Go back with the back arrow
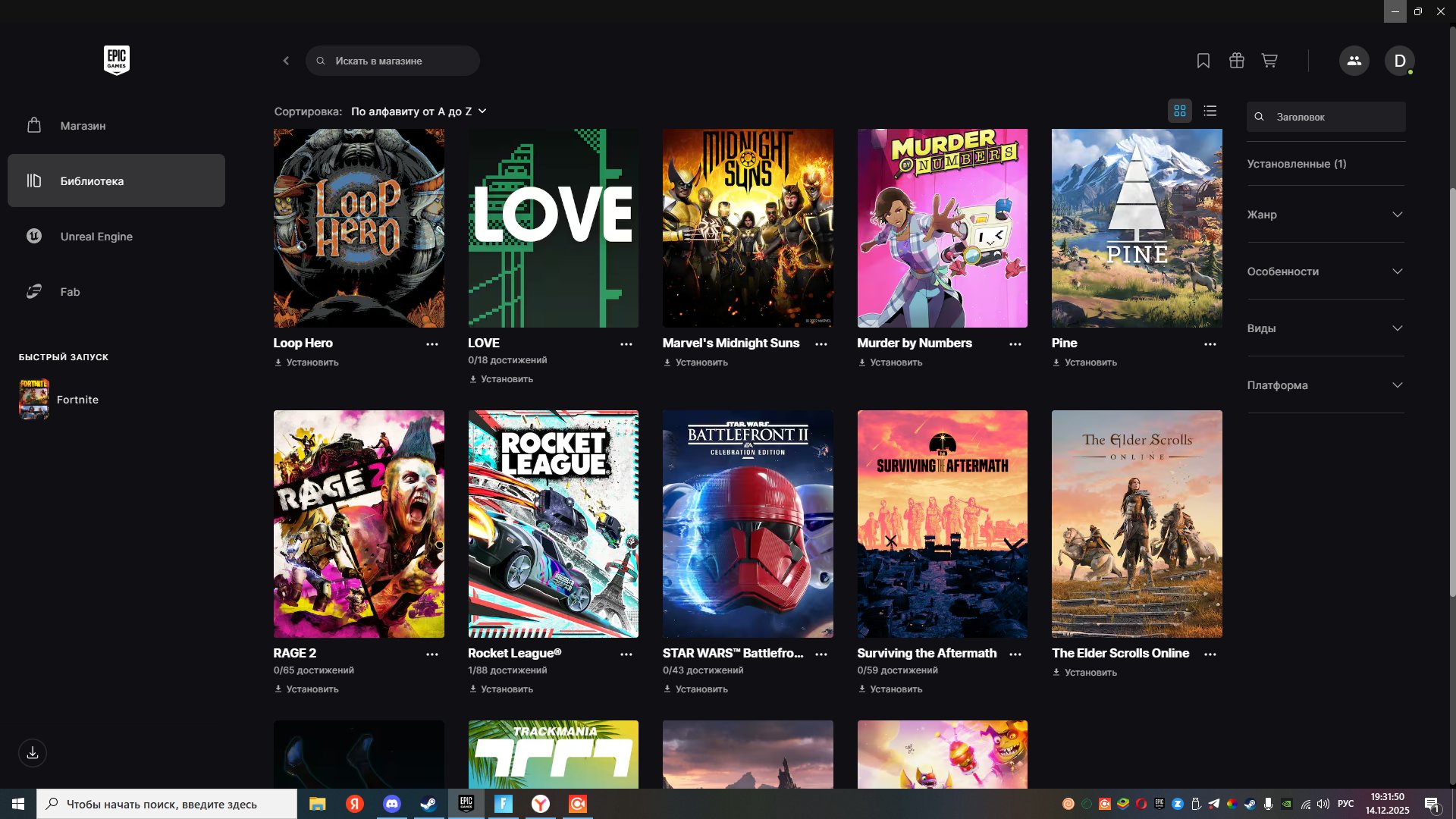 coord(286,61)
